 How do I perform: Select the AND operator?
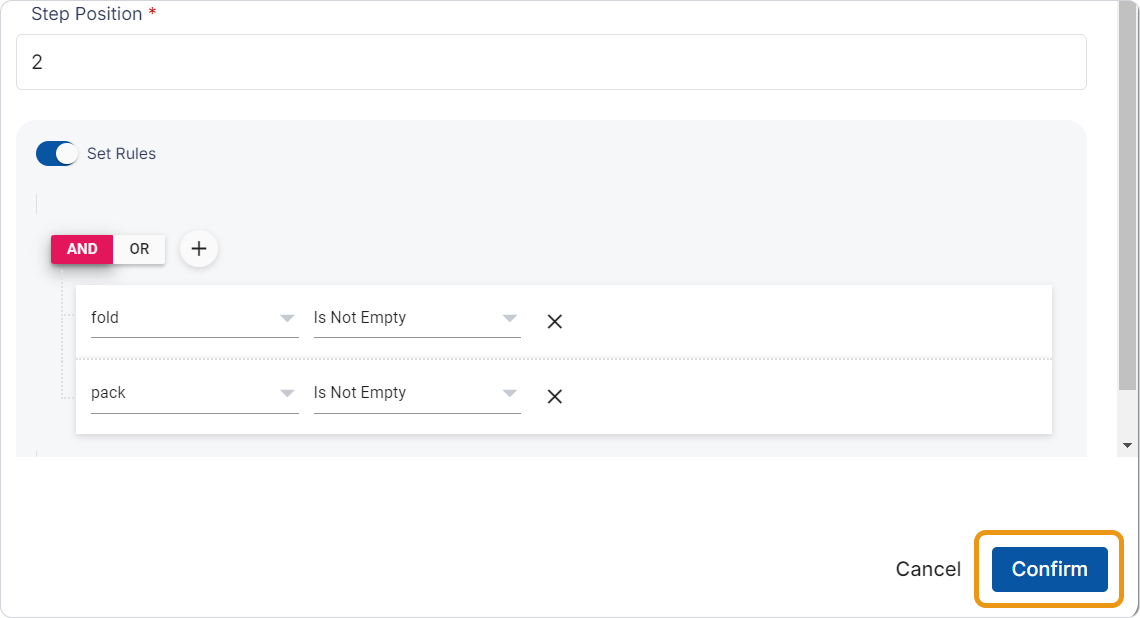point(82,249)
